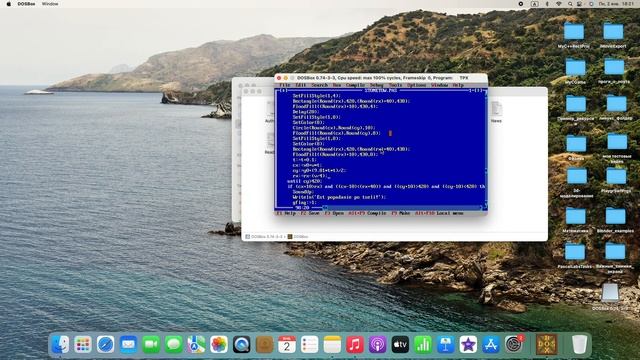Click the line 'until cy>420;'
Viewport: 640px width, 360px height.
pos(304,181)
